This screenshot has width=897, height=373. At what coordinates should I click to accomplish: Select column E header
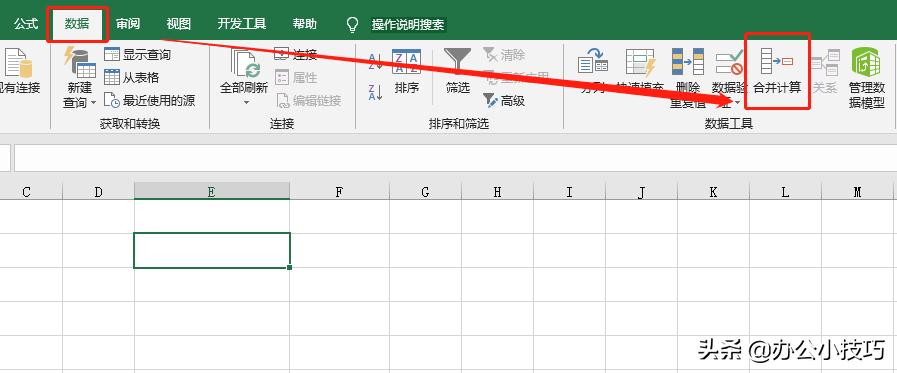[212, 192]
